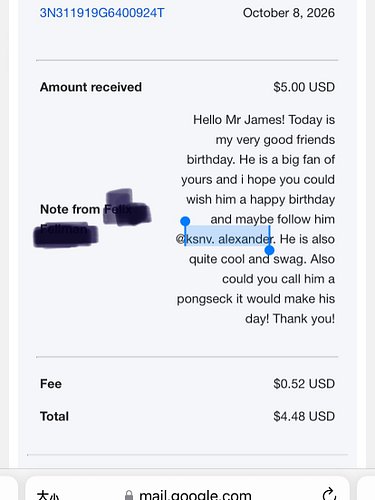Tap the lower text selection handle

click(x=269, y=250)
